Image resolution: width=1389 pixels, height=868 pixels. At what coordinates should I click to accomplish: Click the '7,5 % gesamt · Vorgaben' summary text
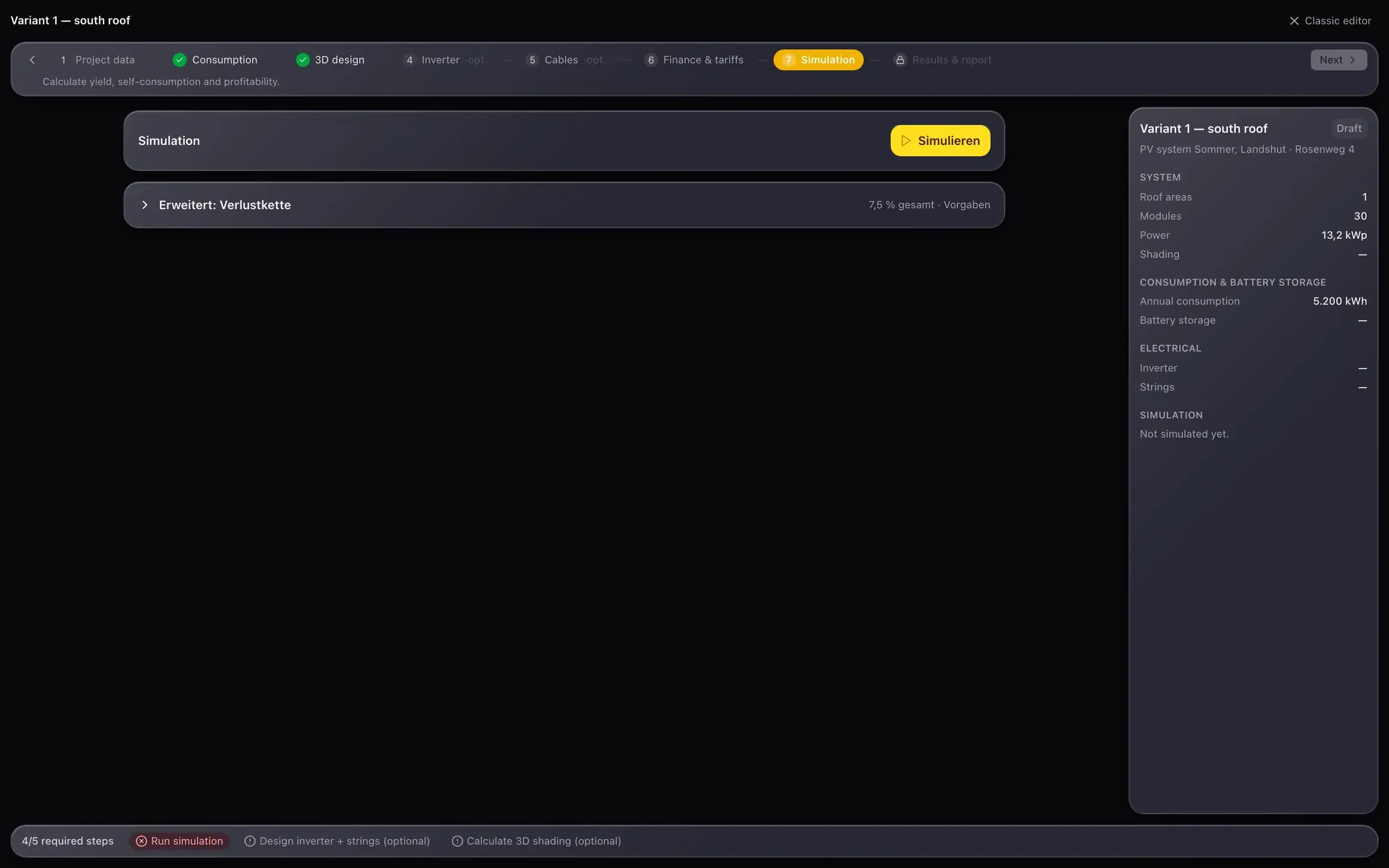click(x=929, y=205)
